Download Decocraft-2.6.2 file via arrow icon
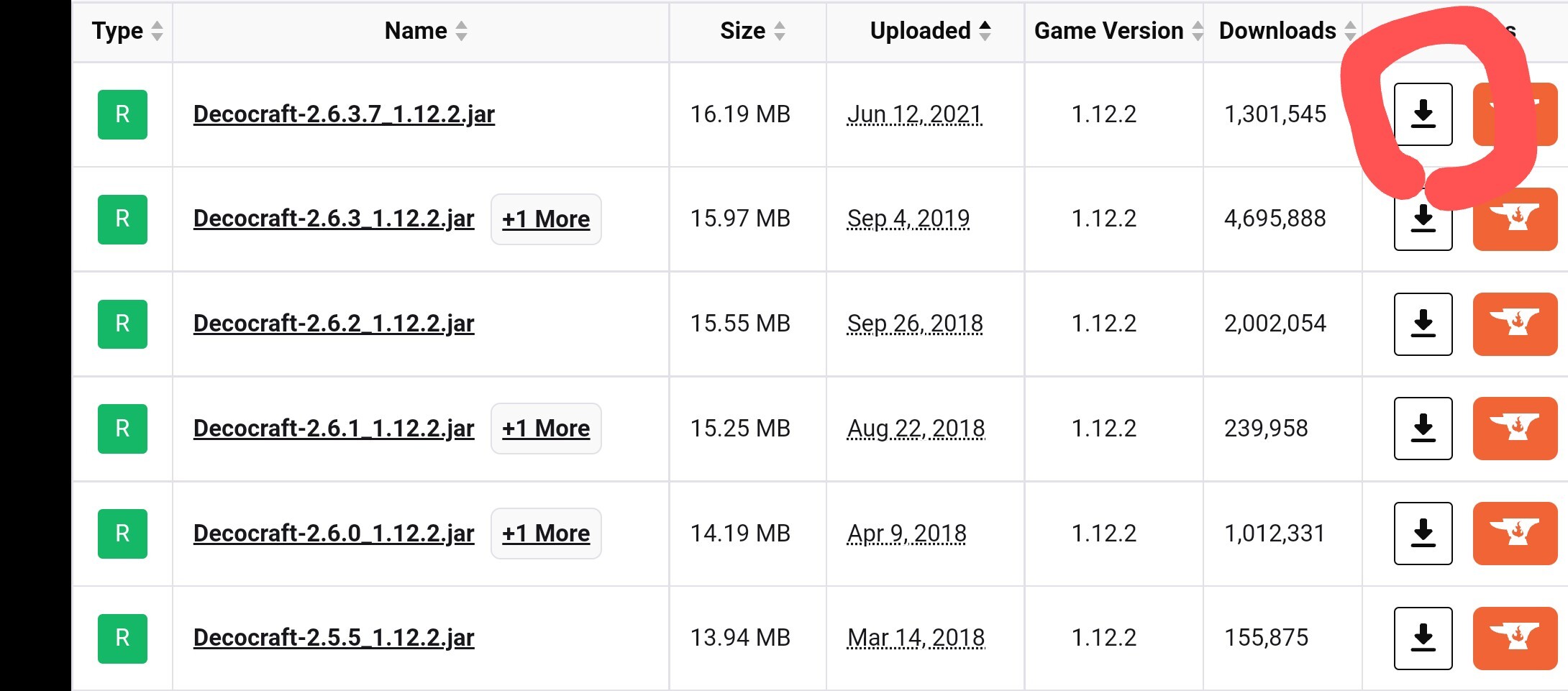 pyautogui.click(x=1423, y=324)
